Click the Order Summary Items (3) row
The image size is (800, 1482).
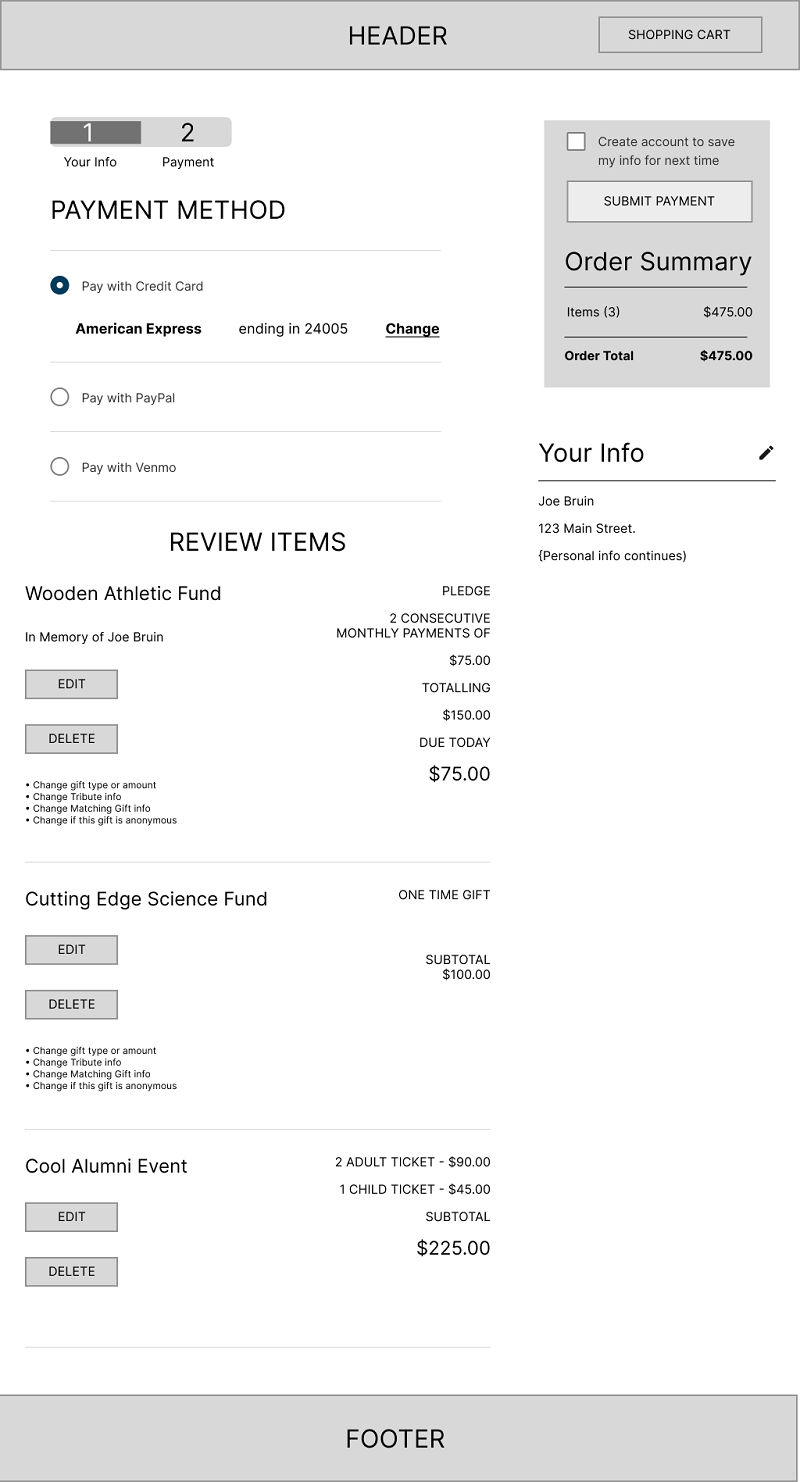coord(657,312)
